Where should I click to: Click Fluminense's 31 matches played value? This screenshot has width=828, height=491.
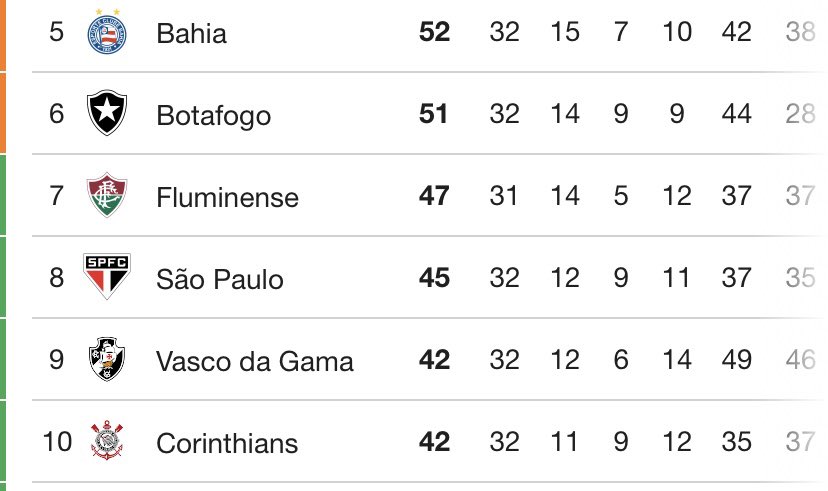(x=505, y=196)
